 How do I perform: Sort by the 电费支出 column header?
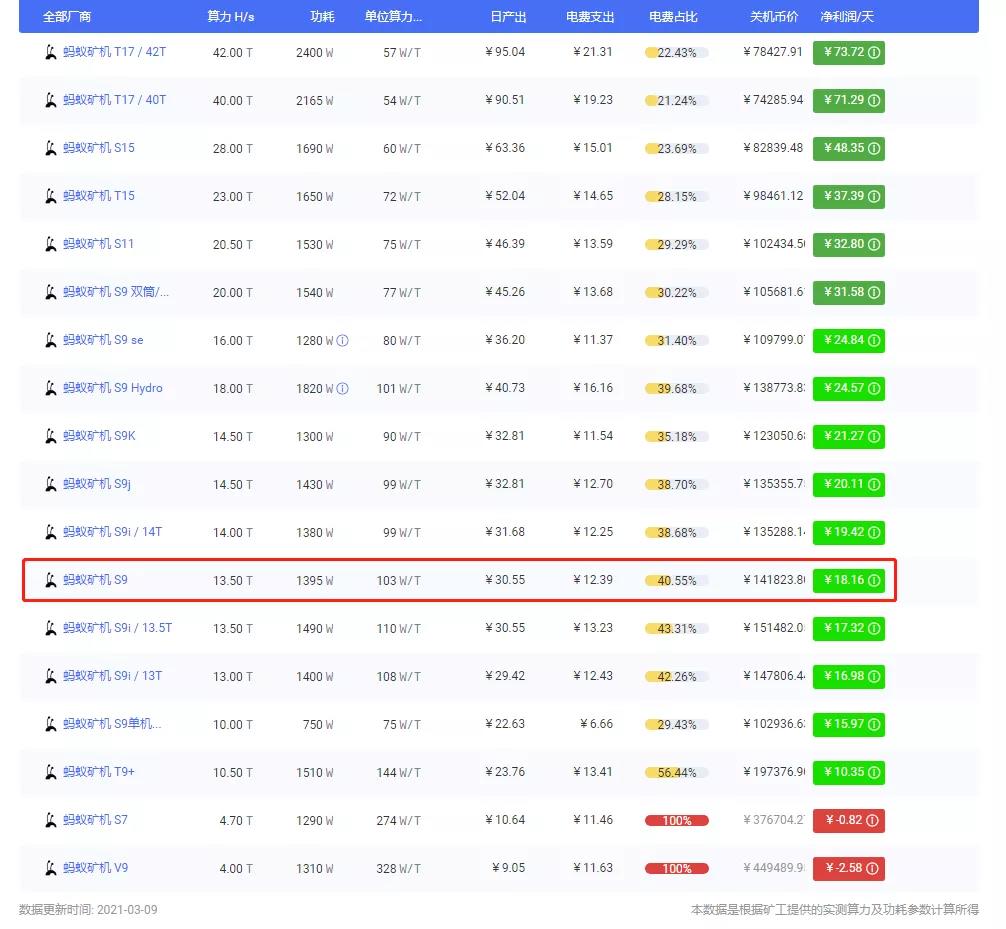590,17
